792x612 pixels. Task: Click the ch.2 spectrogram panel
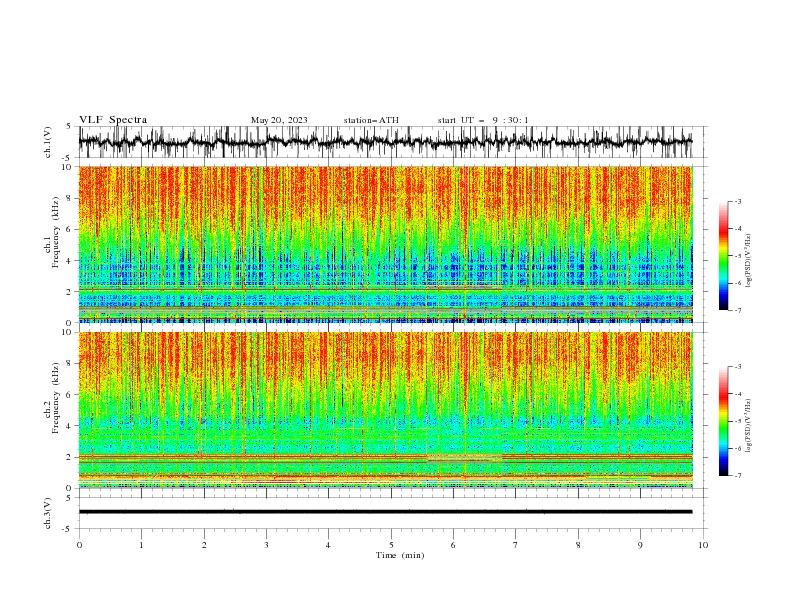tap(386, 410)
